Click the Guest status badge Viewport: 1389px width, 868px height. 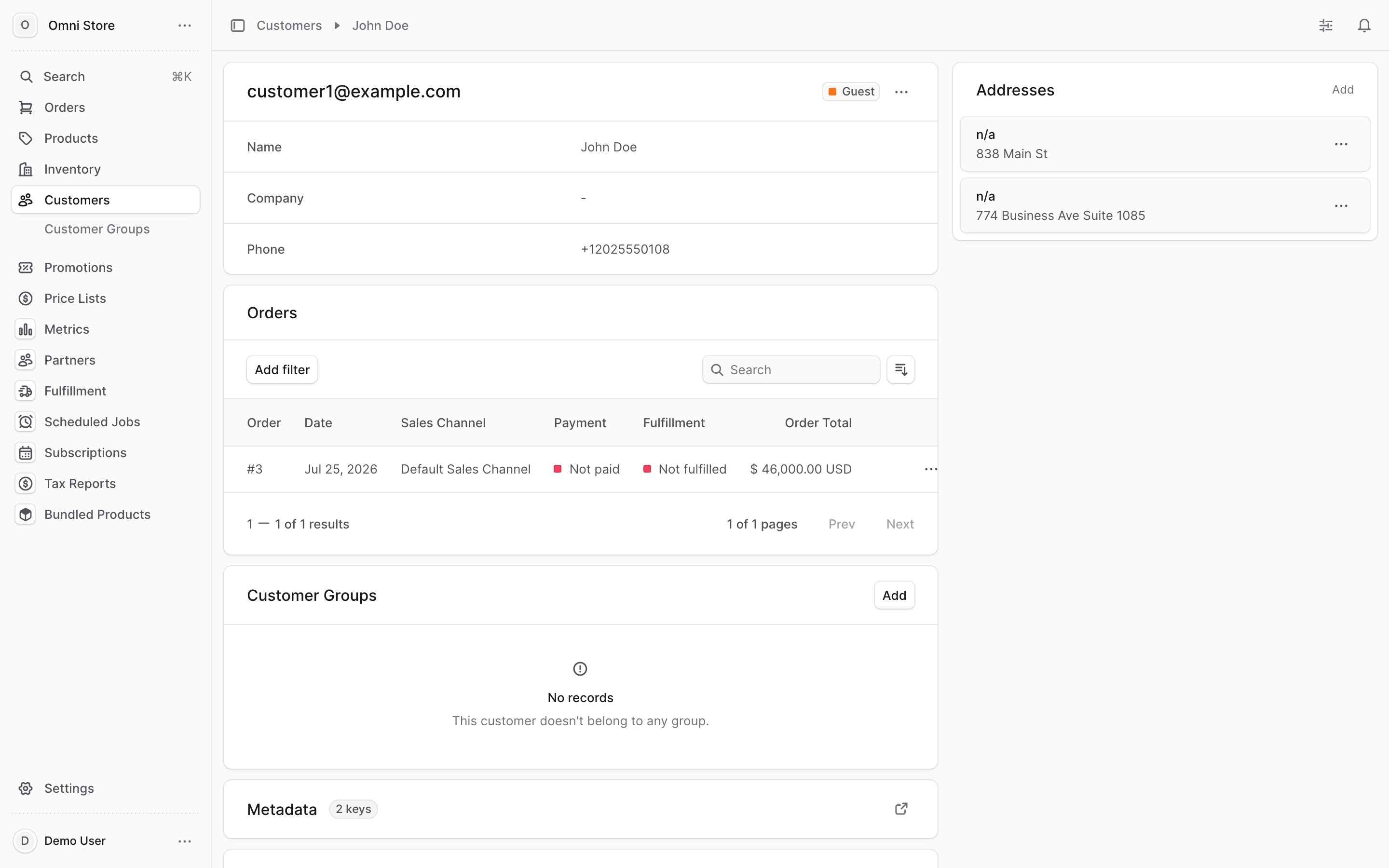[x=851, y=92]
